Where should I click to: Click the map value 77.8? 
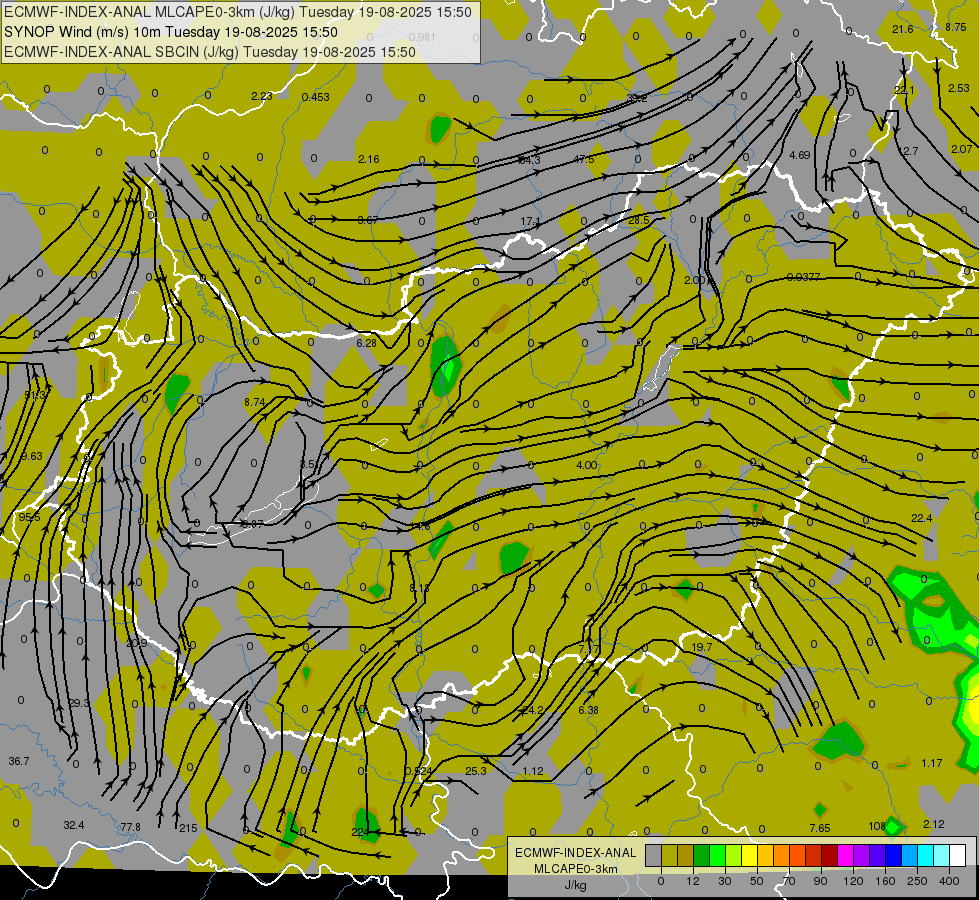[x=130, y=828]
